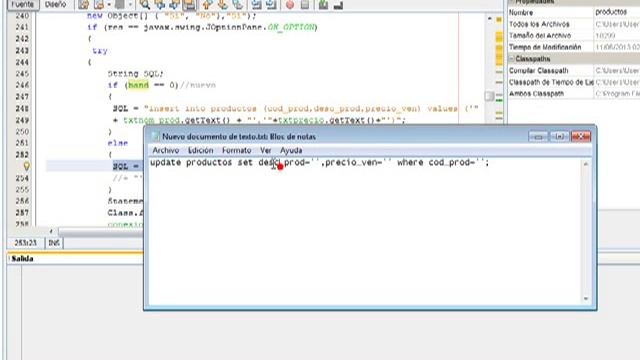
Task: Switch to the Fuente source tab
Action: (x=23, y=4)
